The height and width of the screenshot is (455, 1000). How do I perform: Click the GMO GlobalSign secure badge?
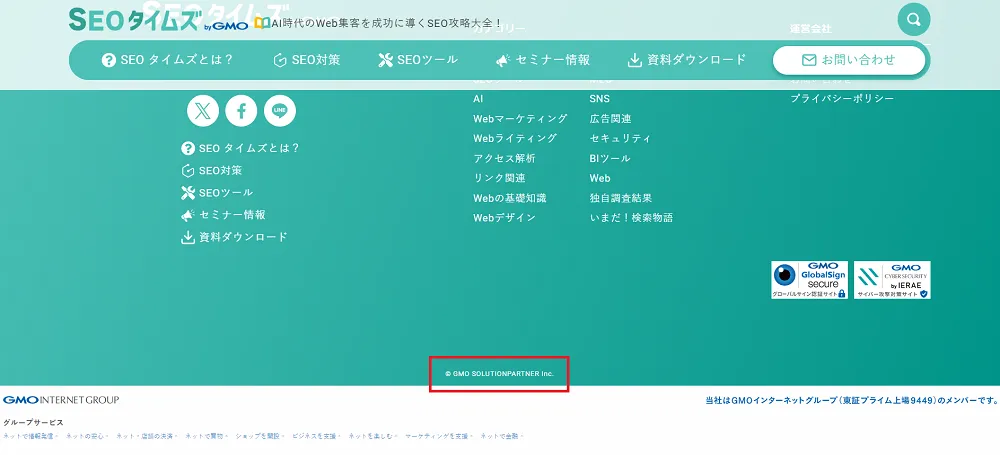[809, 280]
